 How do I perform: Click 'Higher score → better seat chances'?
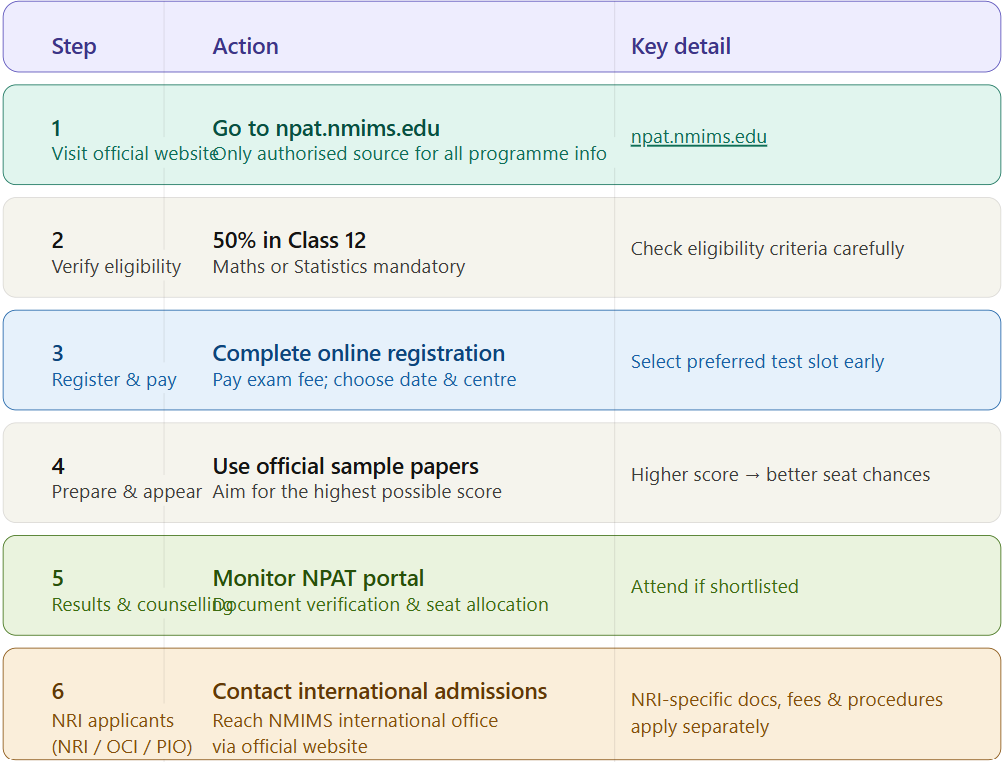click(x=781, y=474)
